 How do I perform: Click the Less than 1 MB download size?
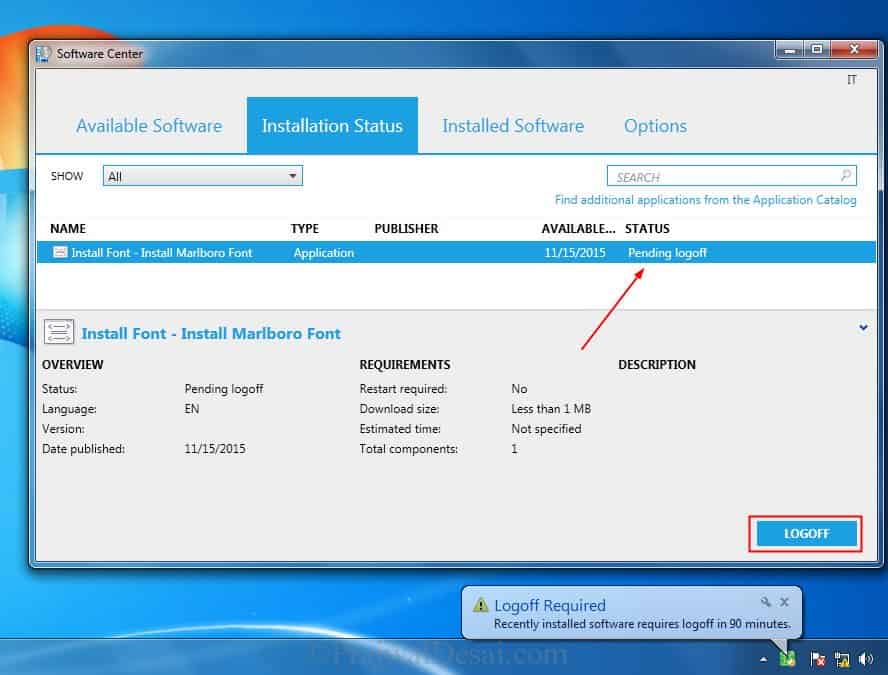tap(550, 409)
